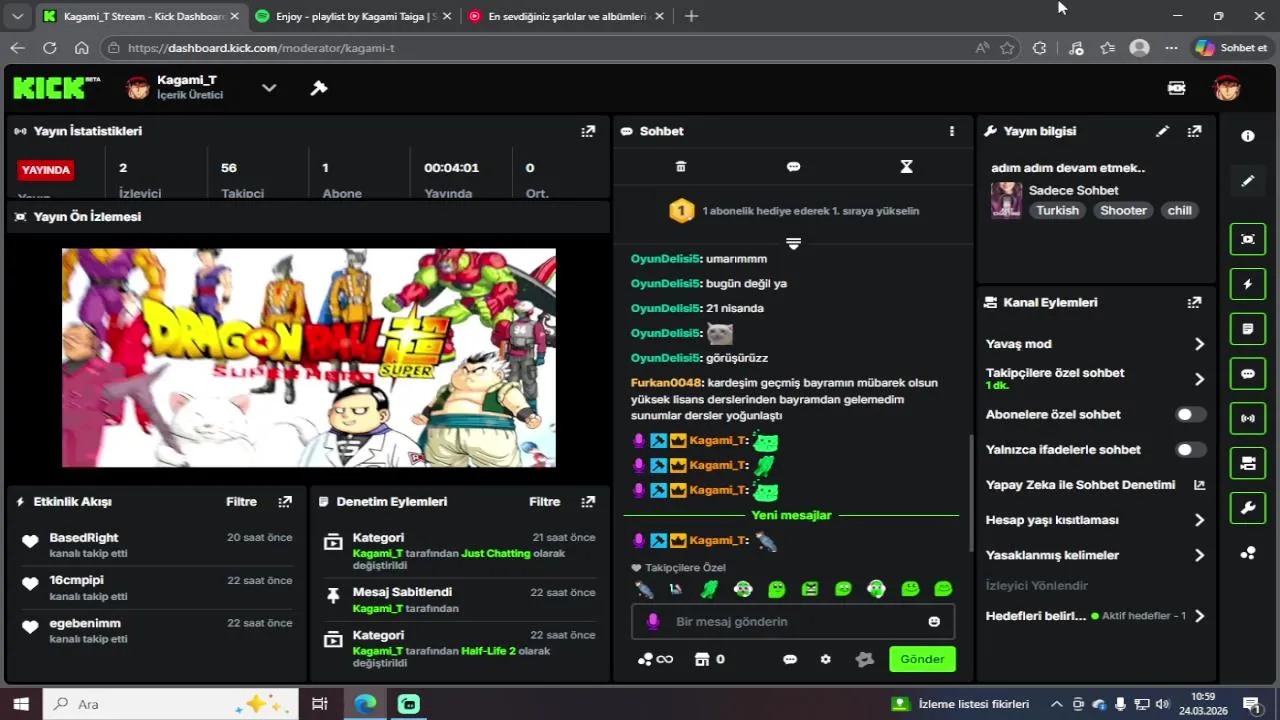Select the Kagami_T Stream Kick Dashboard tab
Image resolution: width=1280 pixels, height=720 pixels.
click(x=141, y=16)
